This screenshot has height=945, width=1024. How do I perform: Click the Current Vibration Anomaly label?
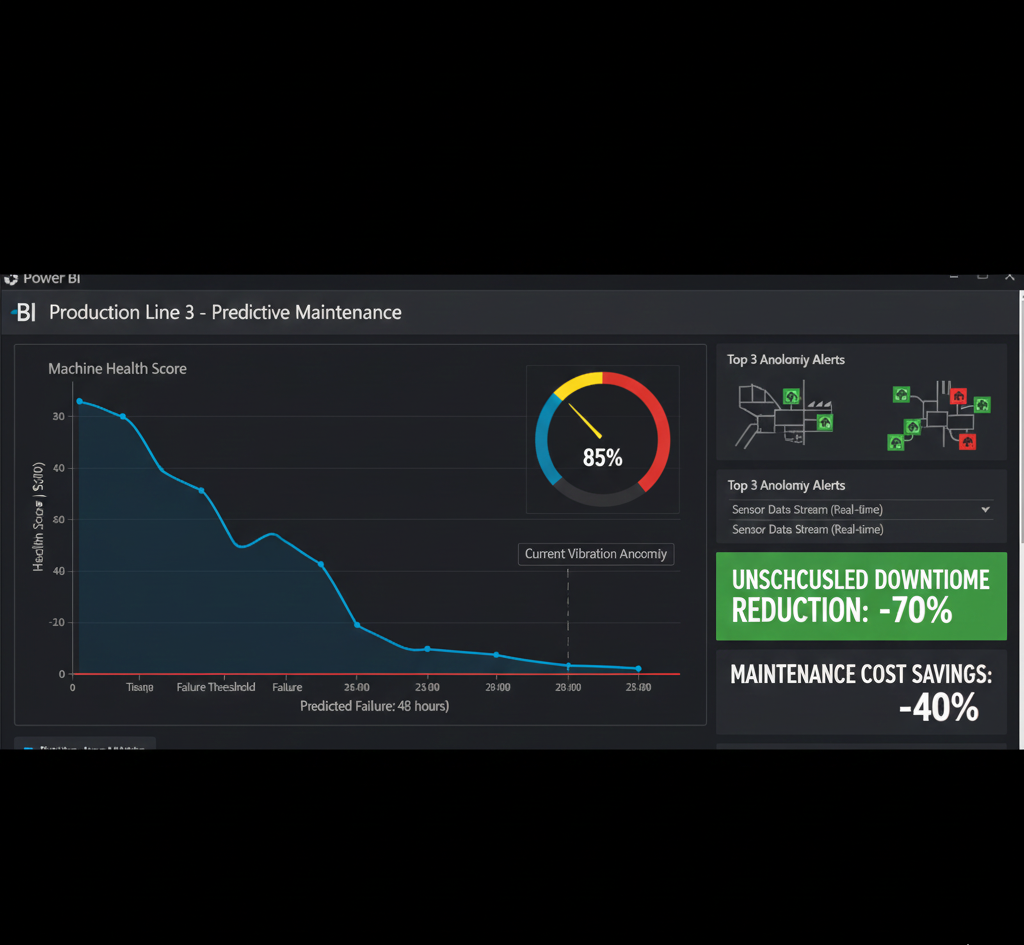click(x=595, y=553)
